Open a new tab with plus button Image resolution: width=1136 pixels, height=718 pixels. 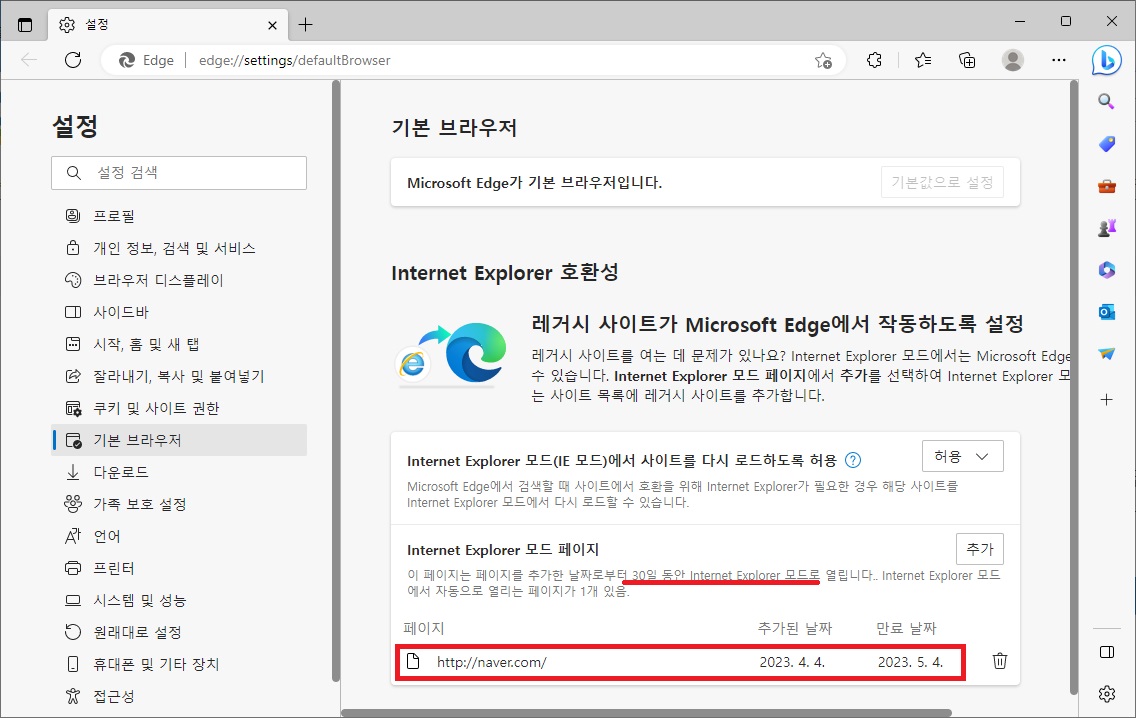click(x=306, y=25)
